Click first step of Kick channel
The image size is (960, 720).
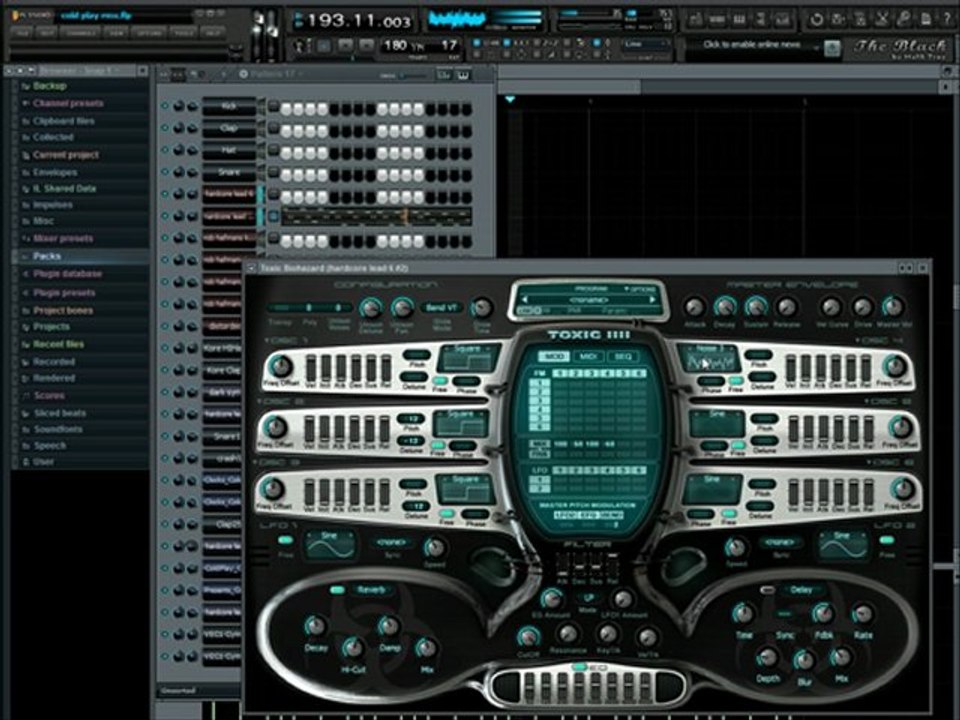coord(286,109)
